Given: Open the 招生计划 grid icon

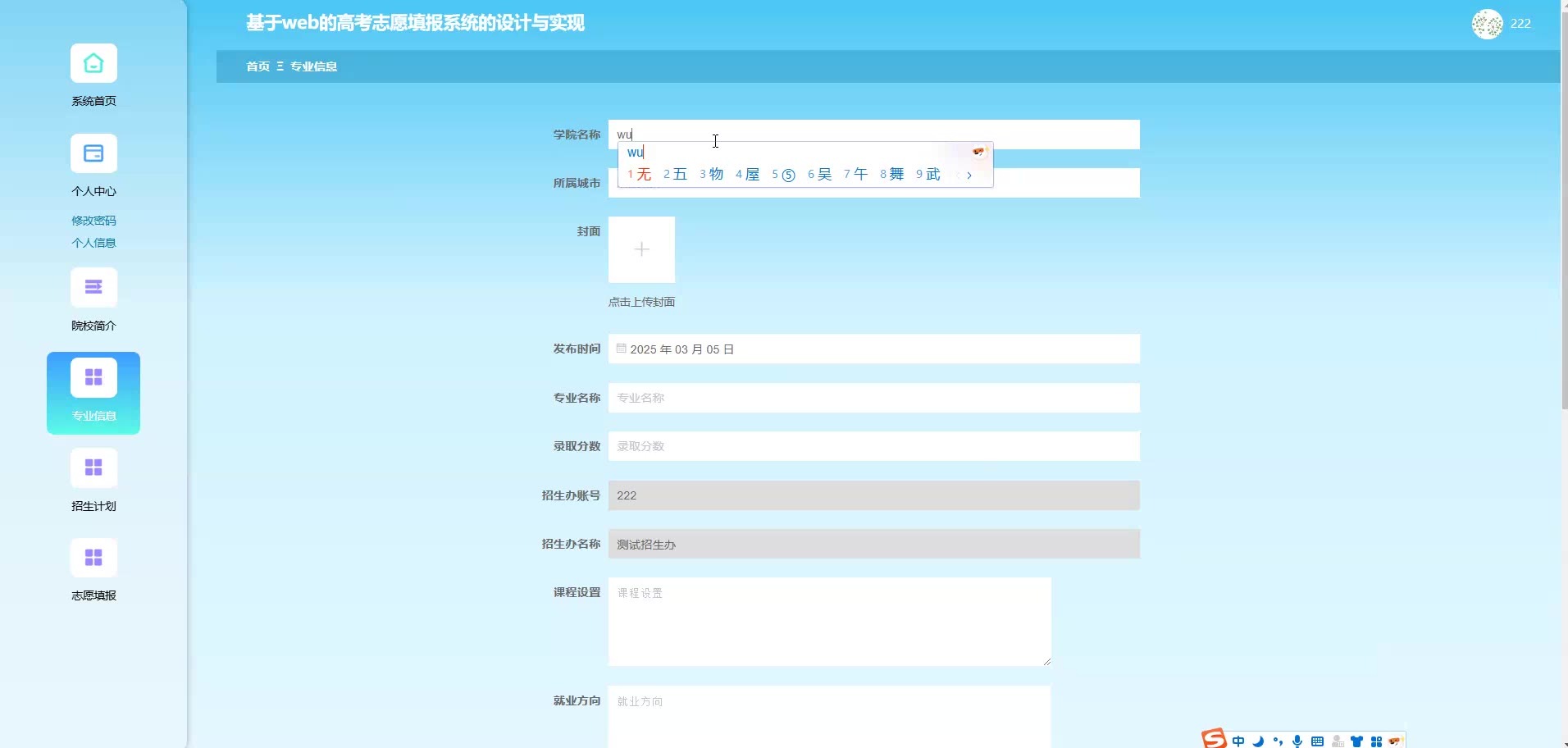Looking at the screenshot, I should pyautogui.click(x=93, y=467).
